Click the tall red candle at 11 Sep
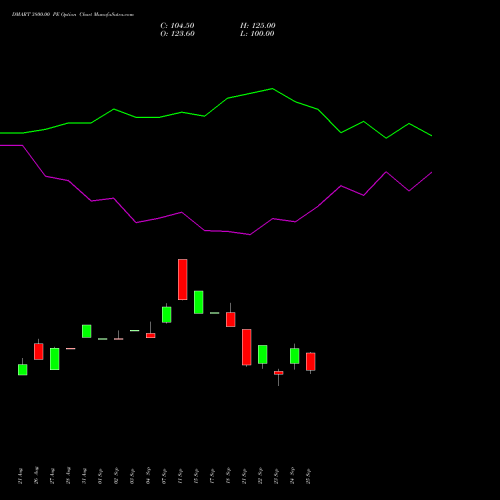 183,279
